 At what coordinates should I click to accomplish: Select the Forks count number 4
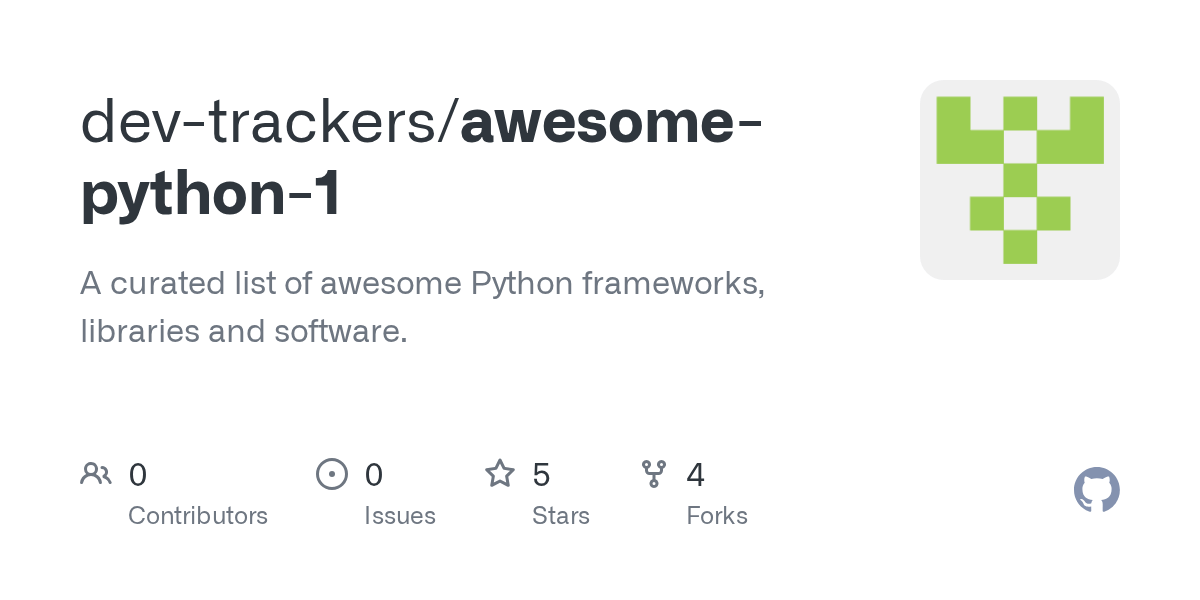point(696,474)
